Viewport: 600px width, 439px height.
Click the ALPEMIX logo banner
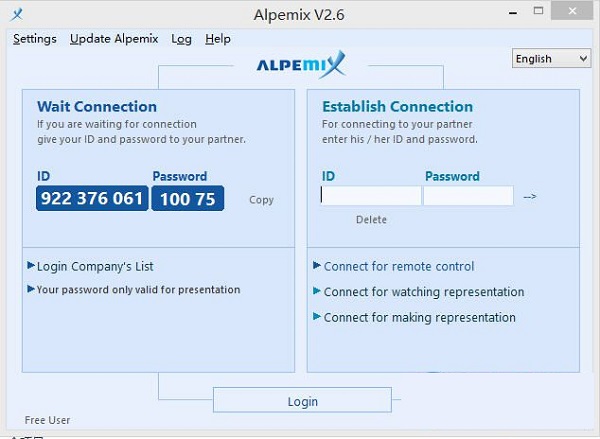click(x=302, y=65)
